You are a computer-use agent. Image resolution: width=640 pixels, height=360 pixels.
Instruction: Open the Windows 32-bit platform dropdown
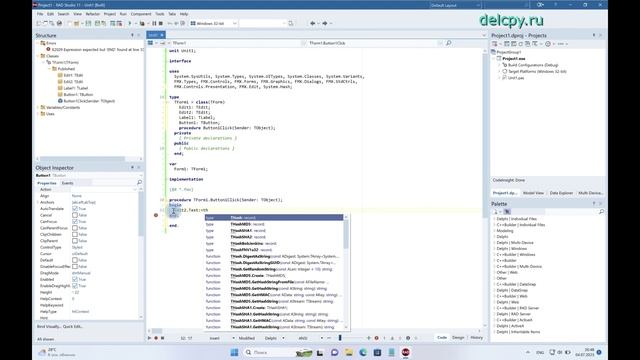tap(213, 23)
